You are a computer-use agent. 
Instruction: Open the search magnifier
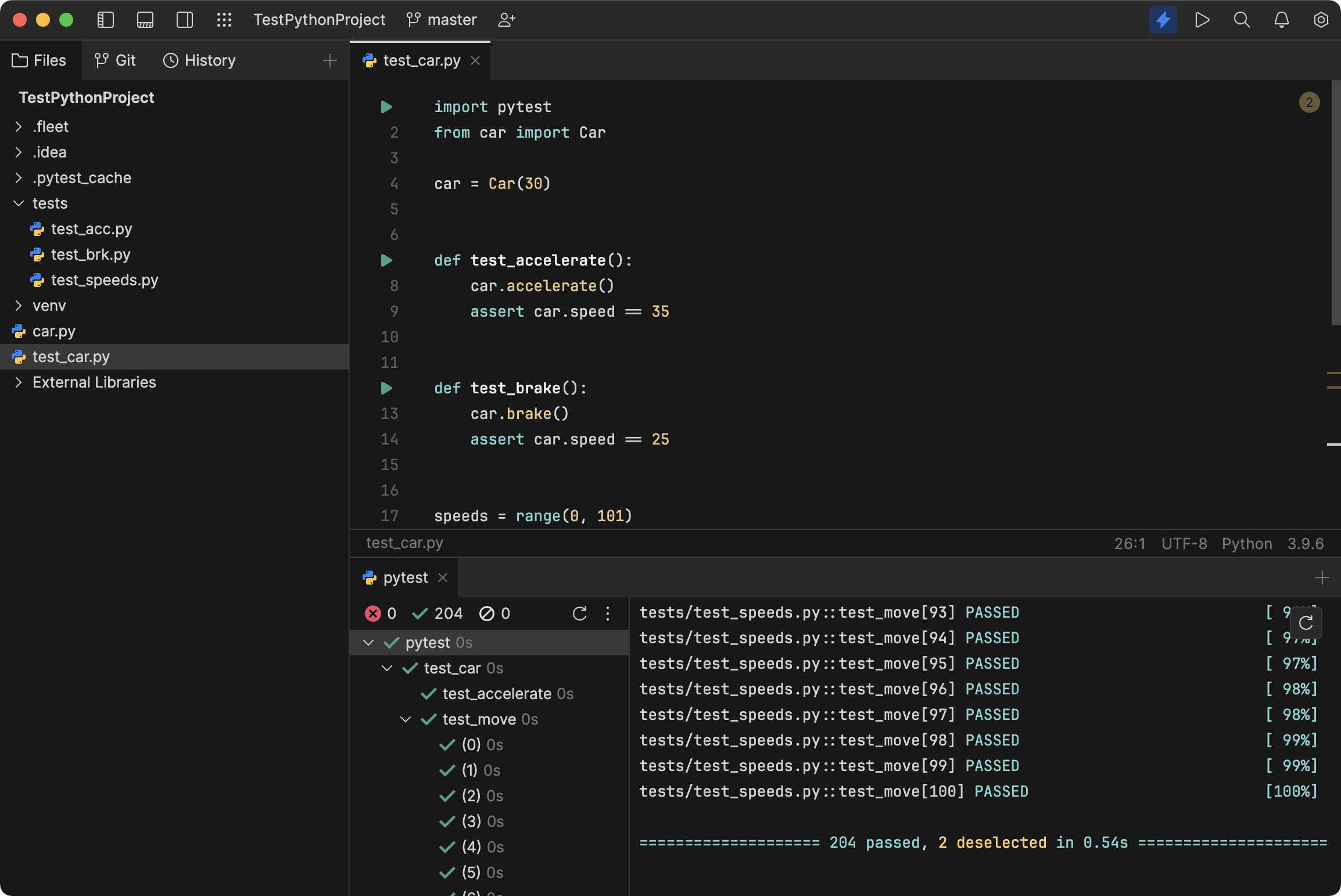[1241, 19]
